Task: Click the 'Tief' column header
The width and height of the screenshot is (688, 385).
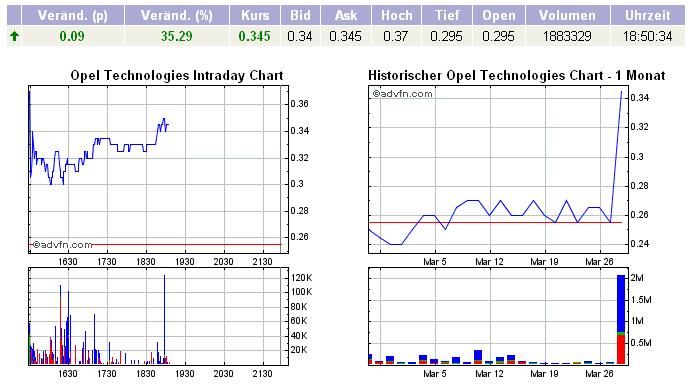Action: pyautogui.click(x=447, y=15)
